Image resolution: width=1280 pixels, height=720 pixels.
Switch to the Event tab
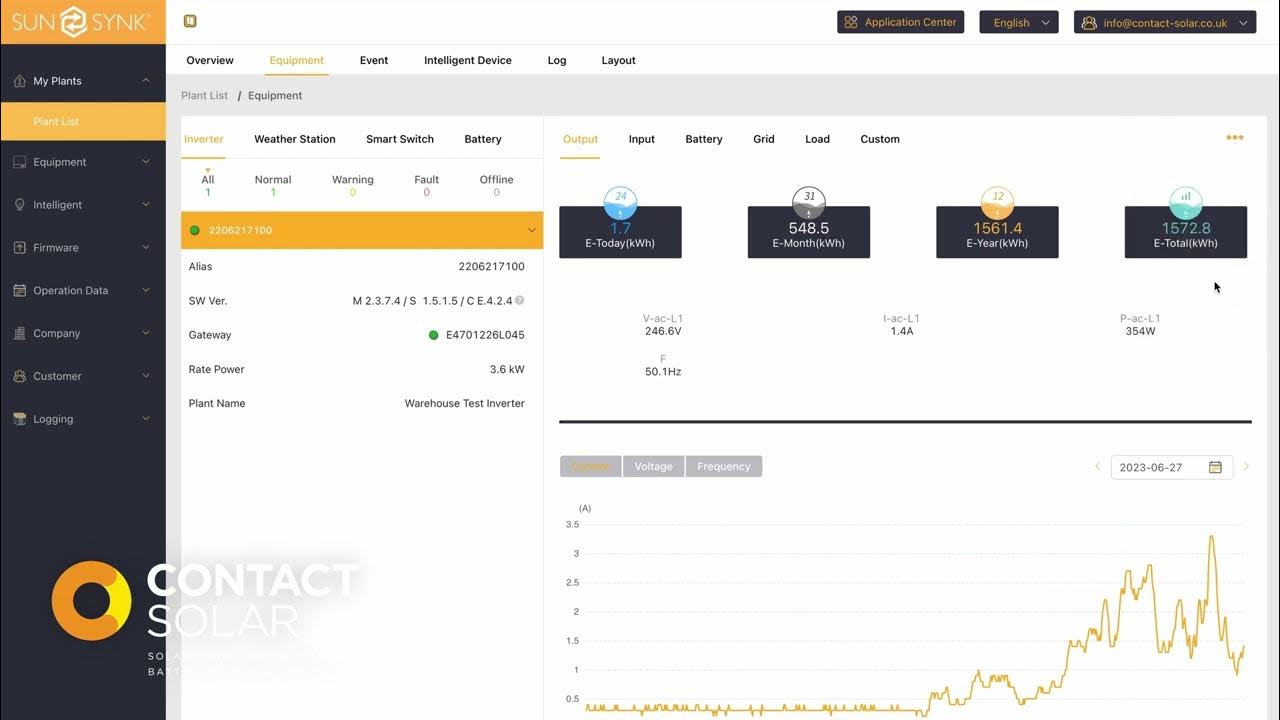tap(374, 61)
